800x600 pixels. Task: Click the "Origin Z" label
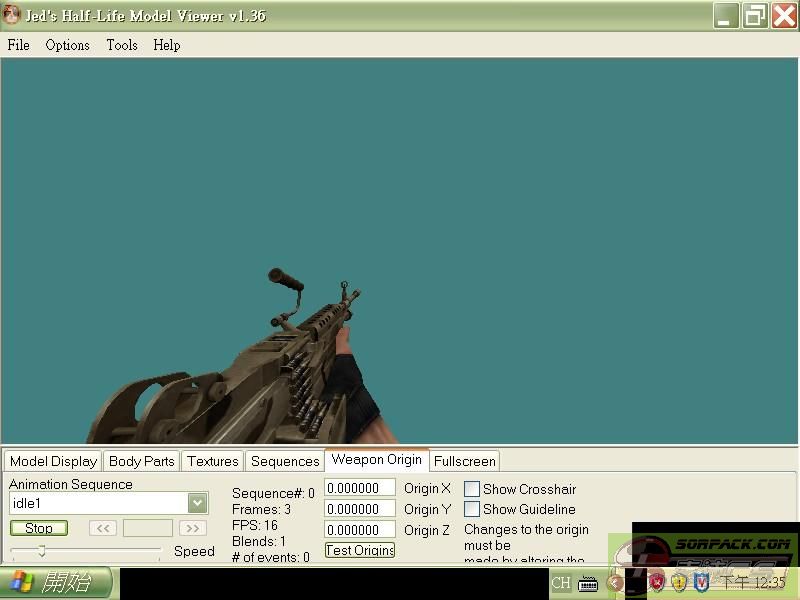[427, 530]
